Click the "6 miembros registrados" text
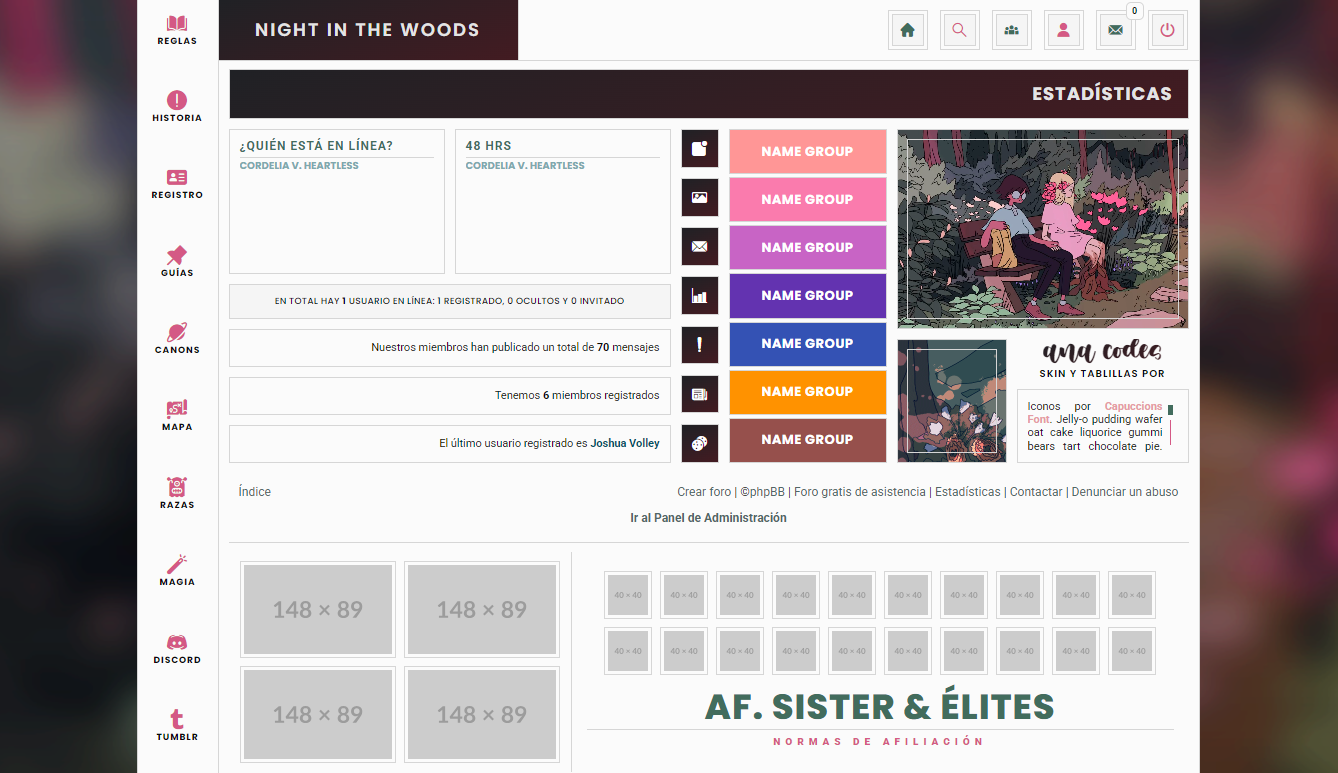This screenshot has height=773, width=1338. pyautogui.click(x=601, y=395)
